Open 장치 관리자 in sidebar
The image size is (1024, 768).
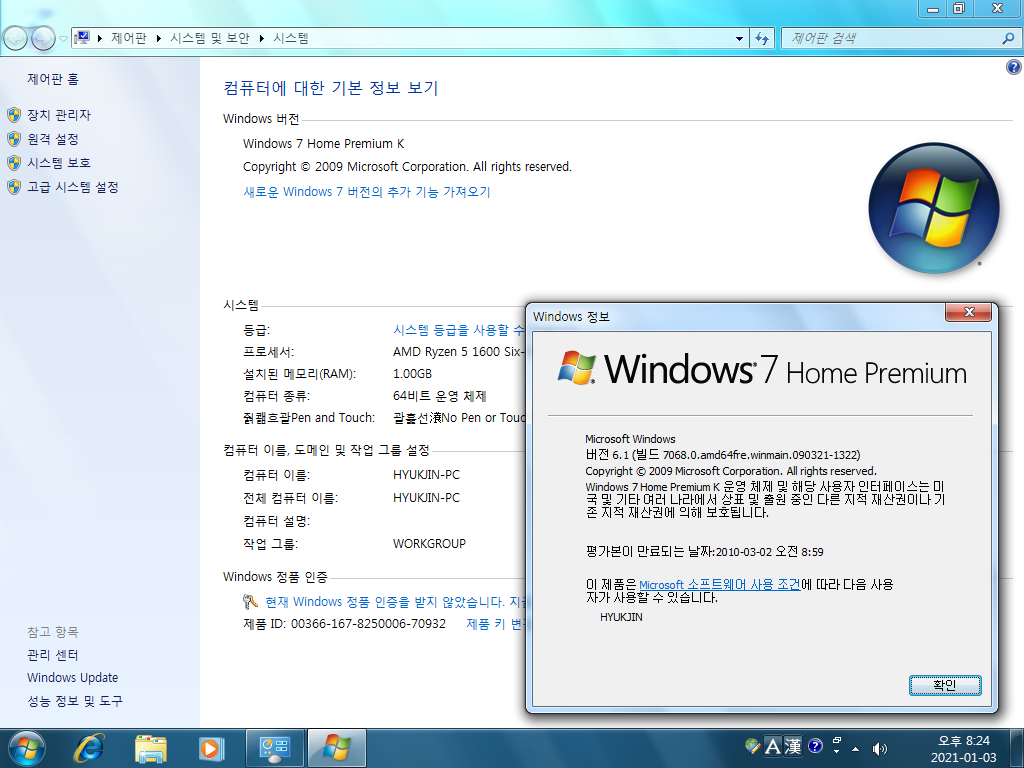click(59, 115)
